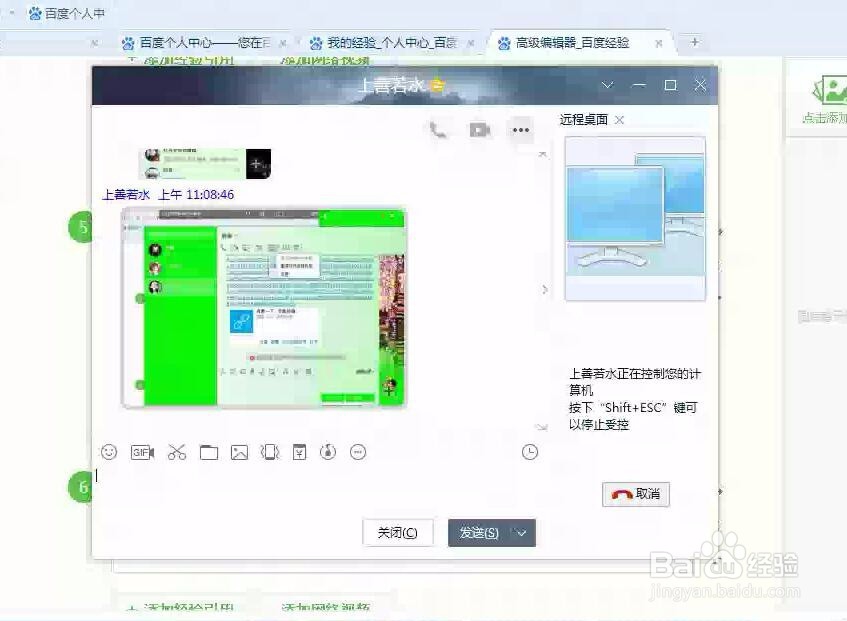Open the chat window dropdown chevron
847x621 pixels.
[608, 85]
